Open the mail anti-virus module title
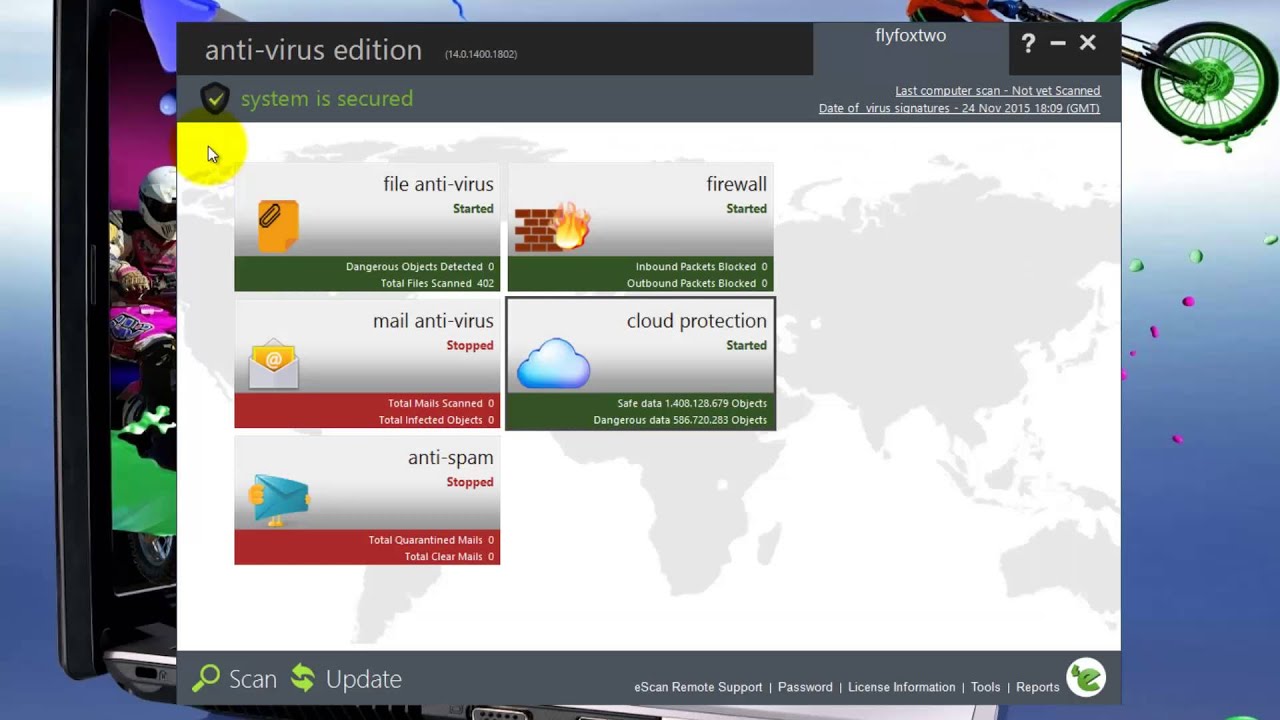Viewport: 1280px width, 720px height. click(x=433, y=321)
